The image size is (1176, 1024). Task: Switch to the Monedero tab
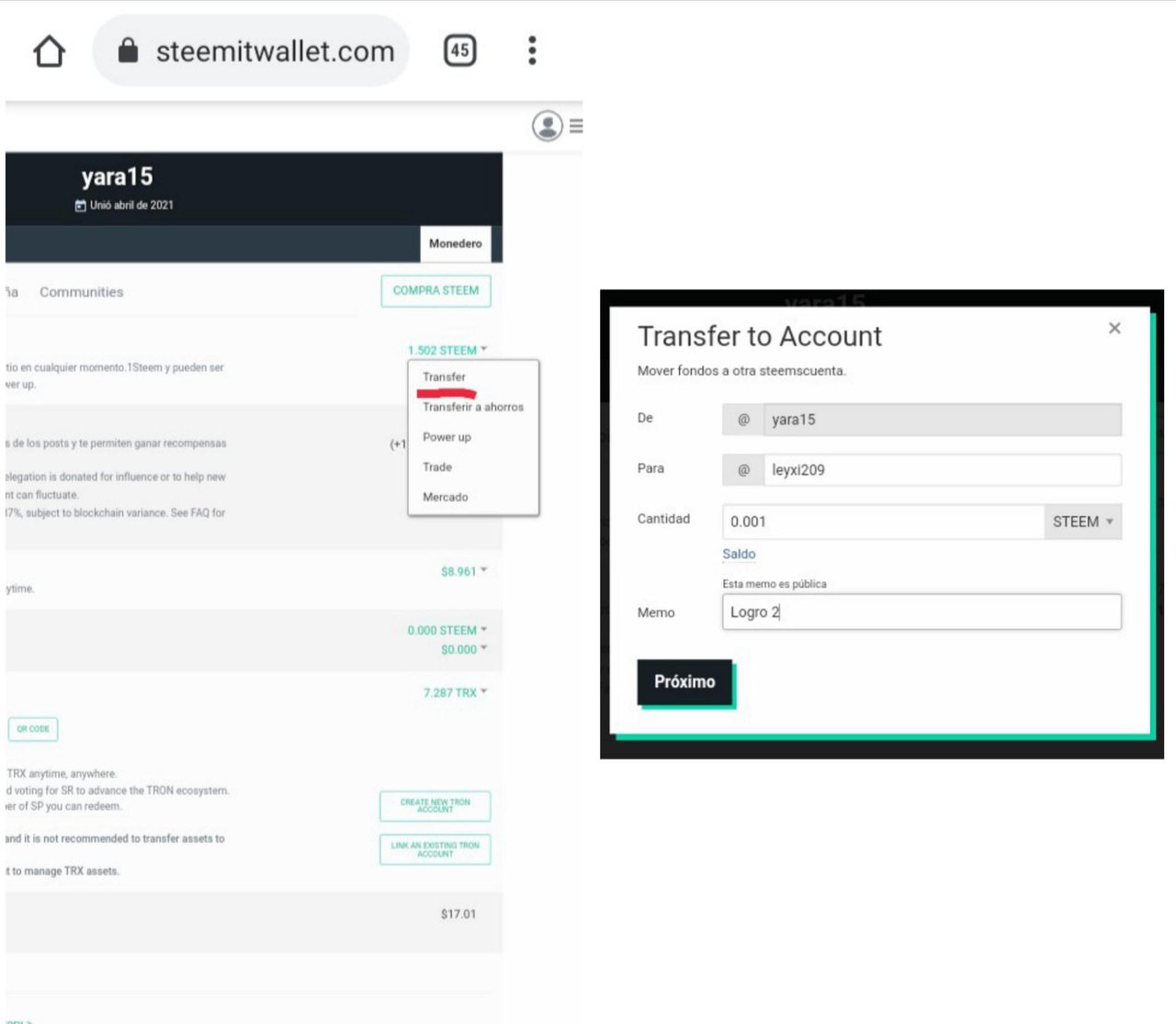(456, 243)
